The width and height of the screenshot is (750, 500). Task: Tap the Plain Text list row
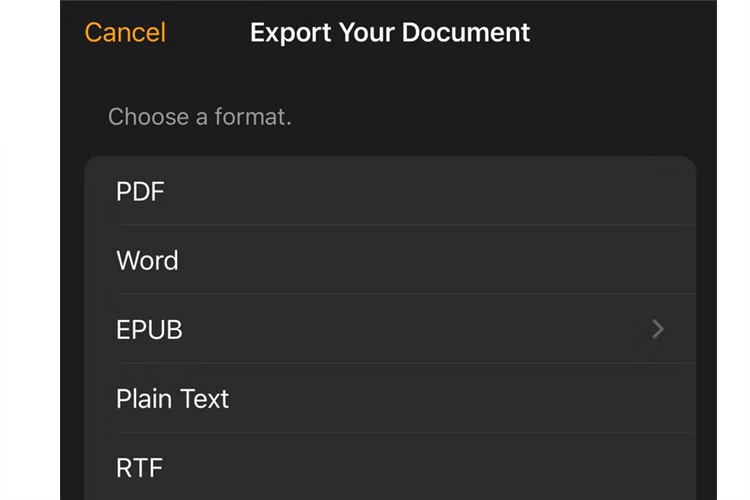pos(390,398)
